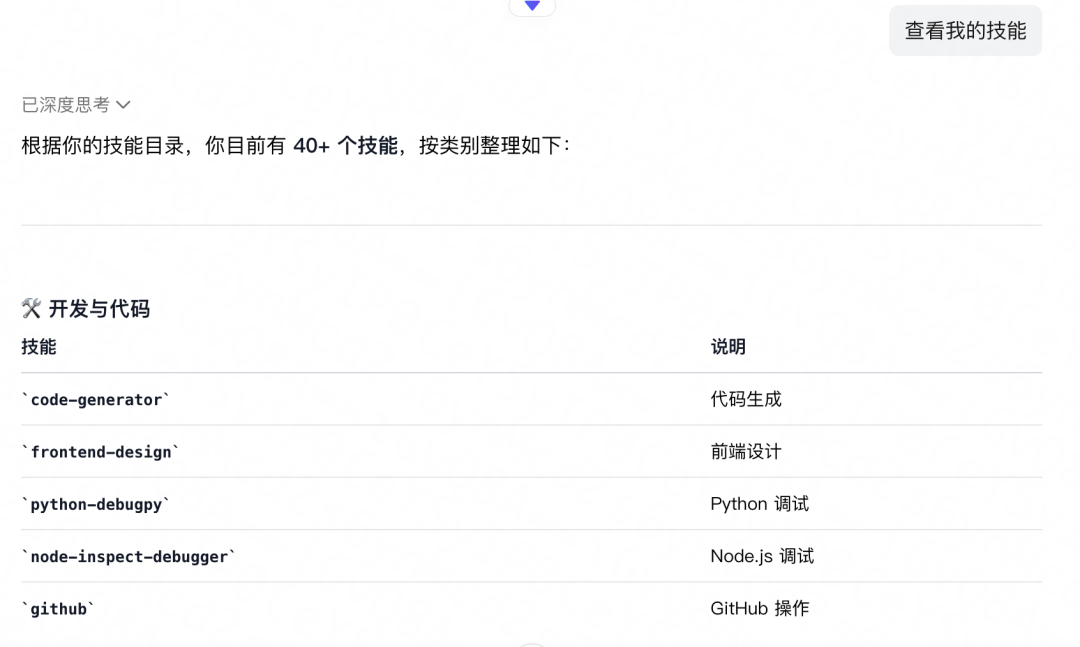Click the GitHub 操作 description cell
This screenshot has height=647, width=1080.
(x=760, y=609)
